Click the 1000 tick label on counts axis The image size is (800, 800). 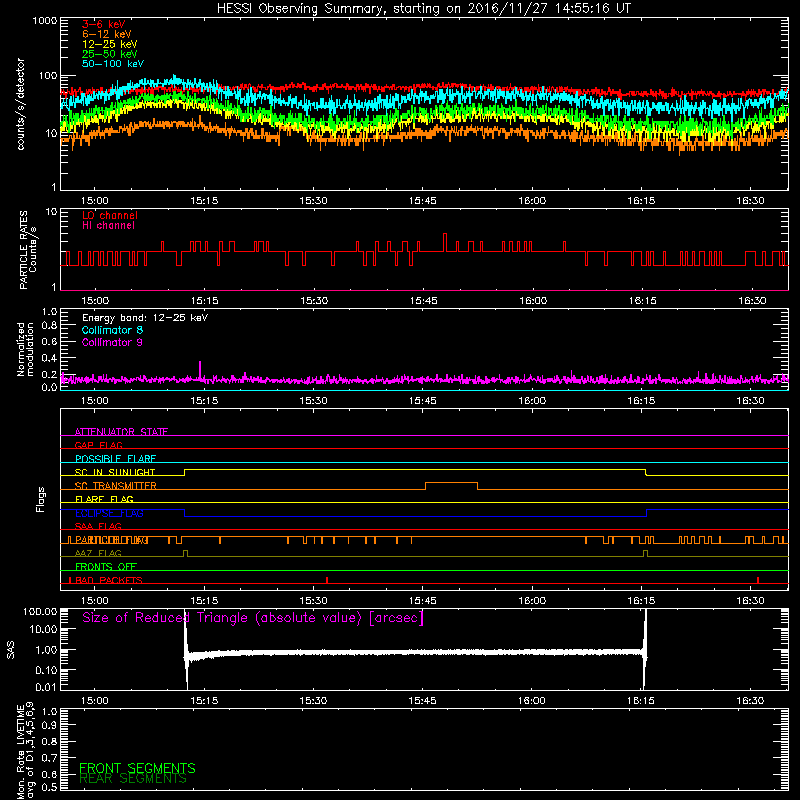point(44,21)
